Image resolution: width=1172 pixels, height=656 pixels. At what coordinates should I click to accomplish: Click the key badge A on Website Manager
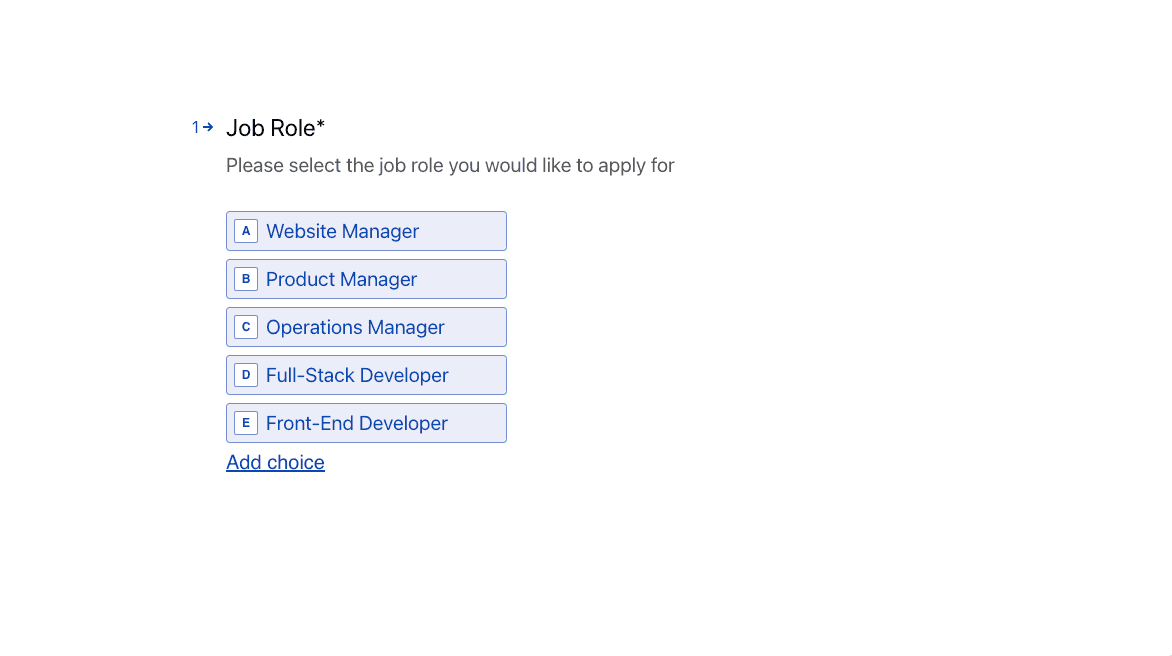coord(246,231)
